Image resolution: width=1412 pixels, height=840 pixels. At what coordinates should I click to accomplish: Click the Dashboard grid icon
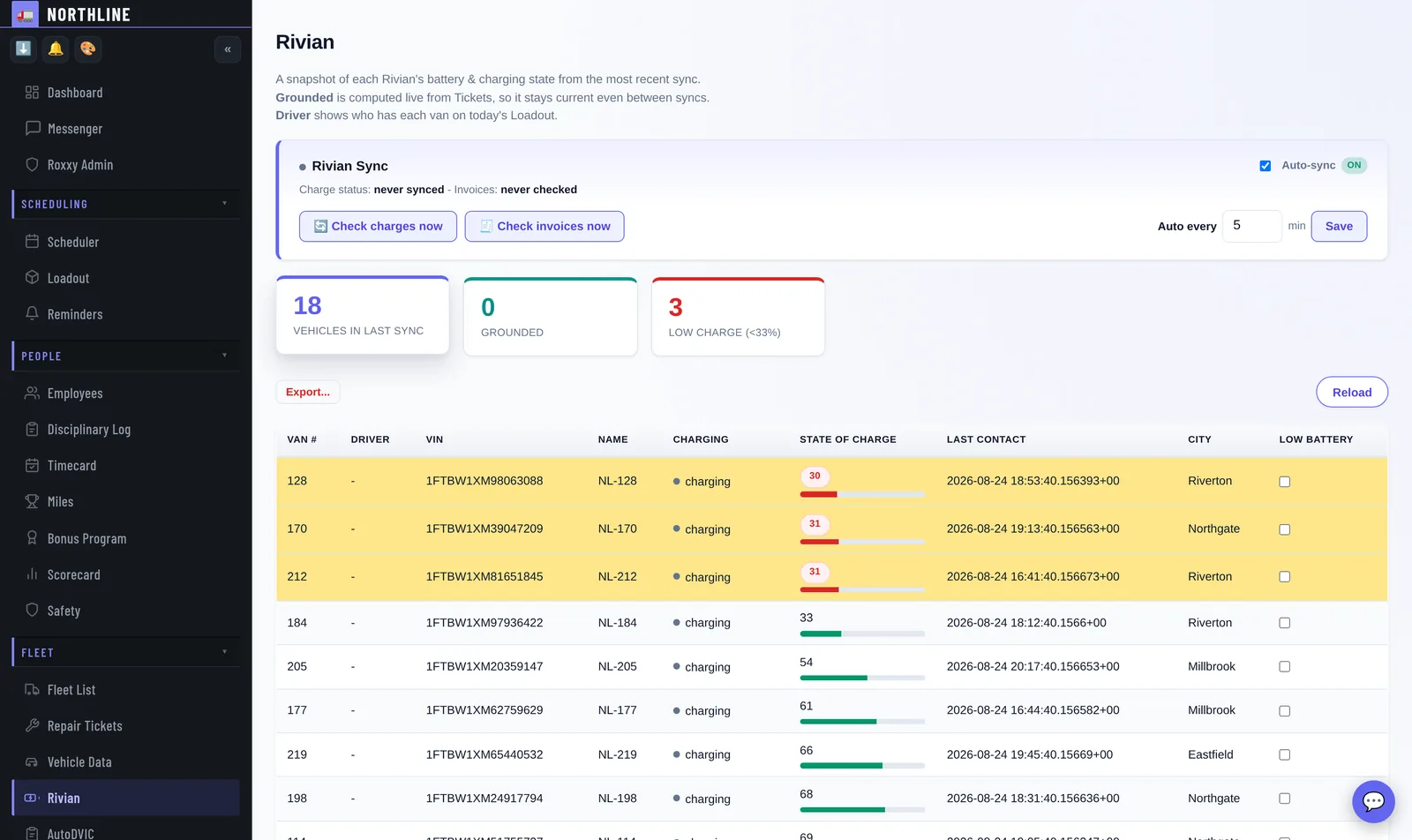pyautogui.click(x=33, y=93)
